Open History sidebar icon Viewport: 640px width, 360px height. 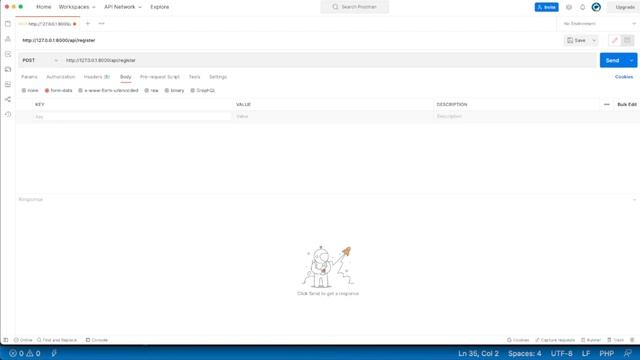tap(8, 115)
